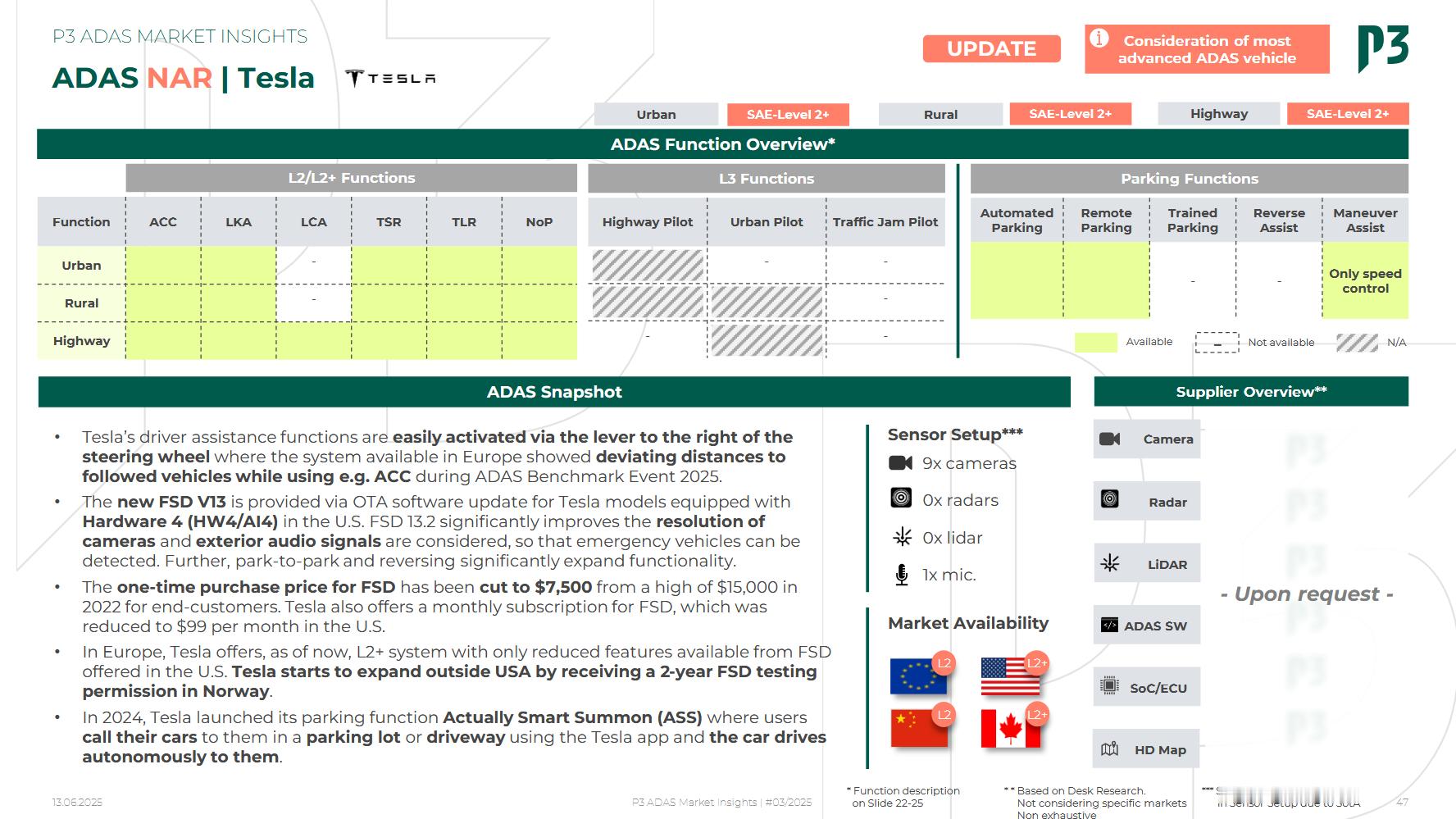This screenshot has height=819, width=1456.
Task: Click the ADAS SW code icon
Action: [x=1109, y=625]
